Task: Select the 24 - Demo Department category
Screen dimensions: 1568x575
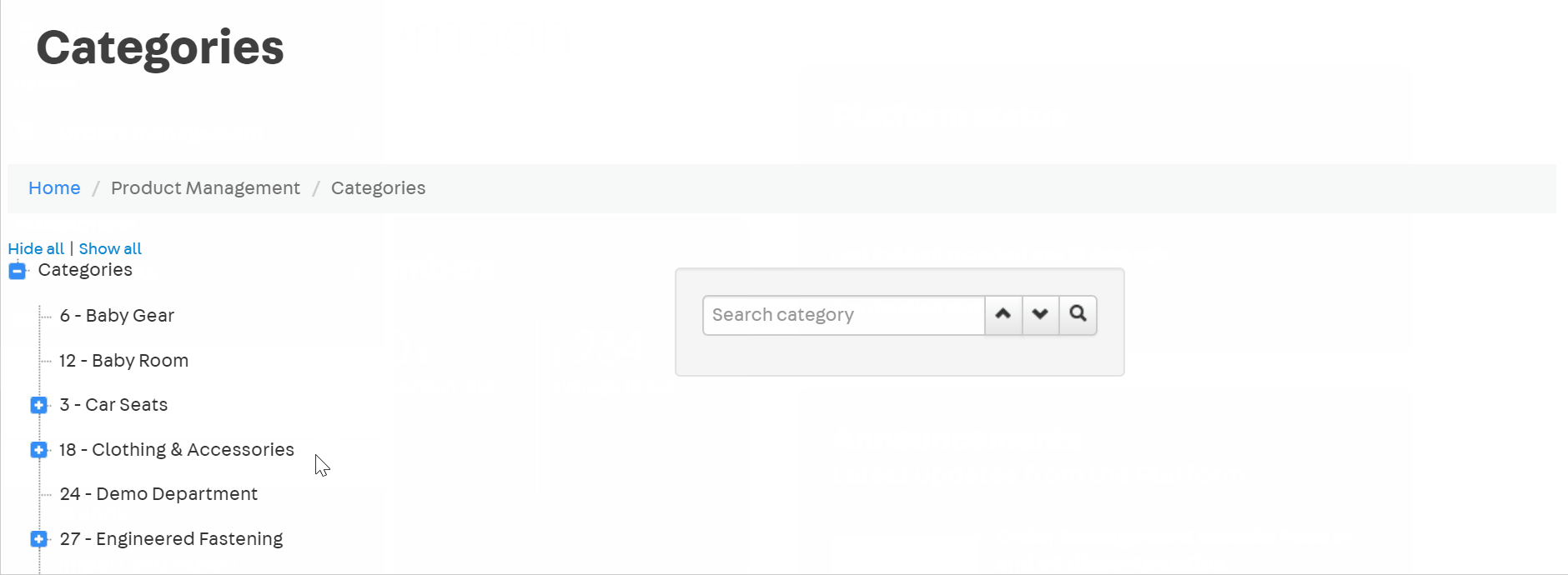Action: 157,493
